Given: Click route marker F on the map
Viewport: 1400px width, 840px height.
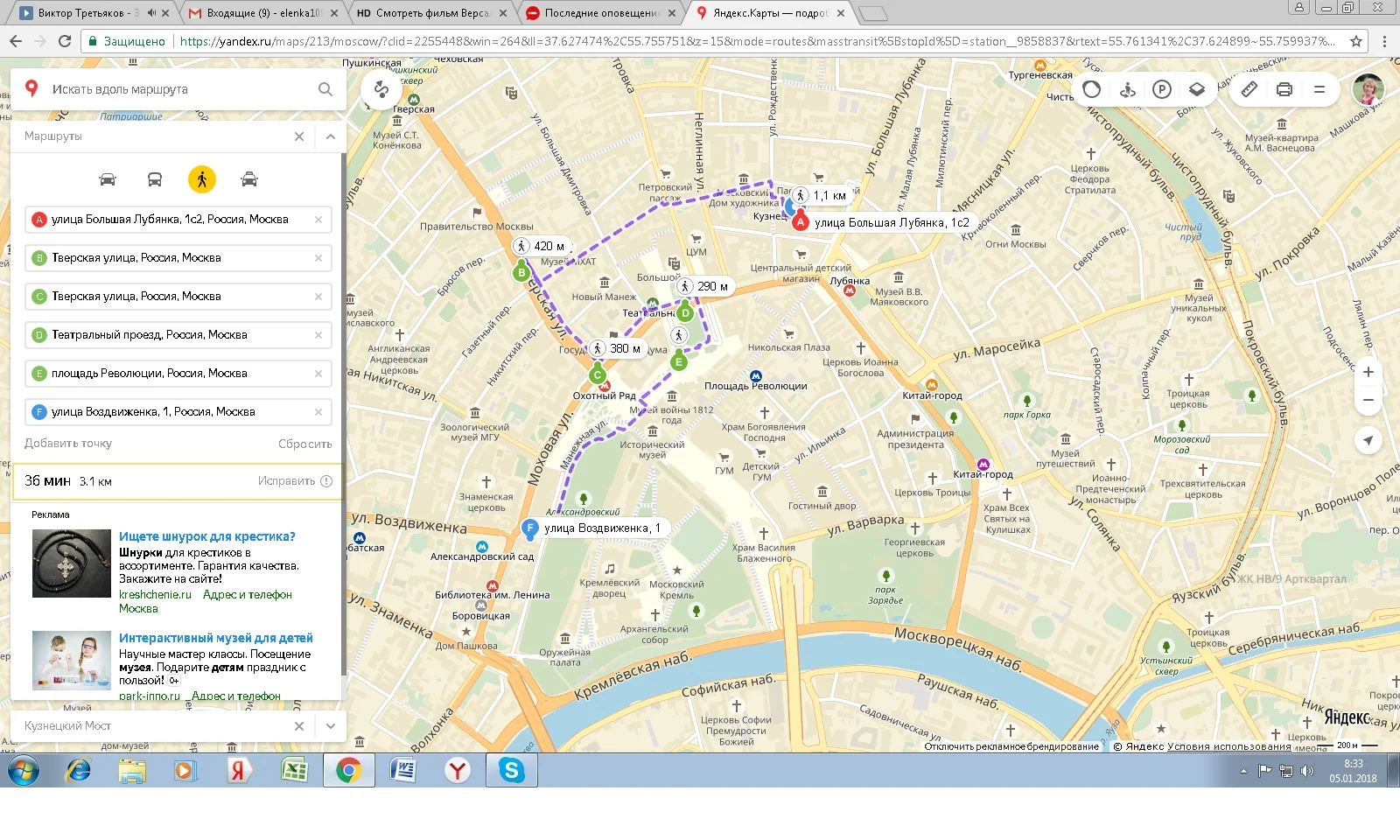Looking at the screenshot, I should (529, 528).
